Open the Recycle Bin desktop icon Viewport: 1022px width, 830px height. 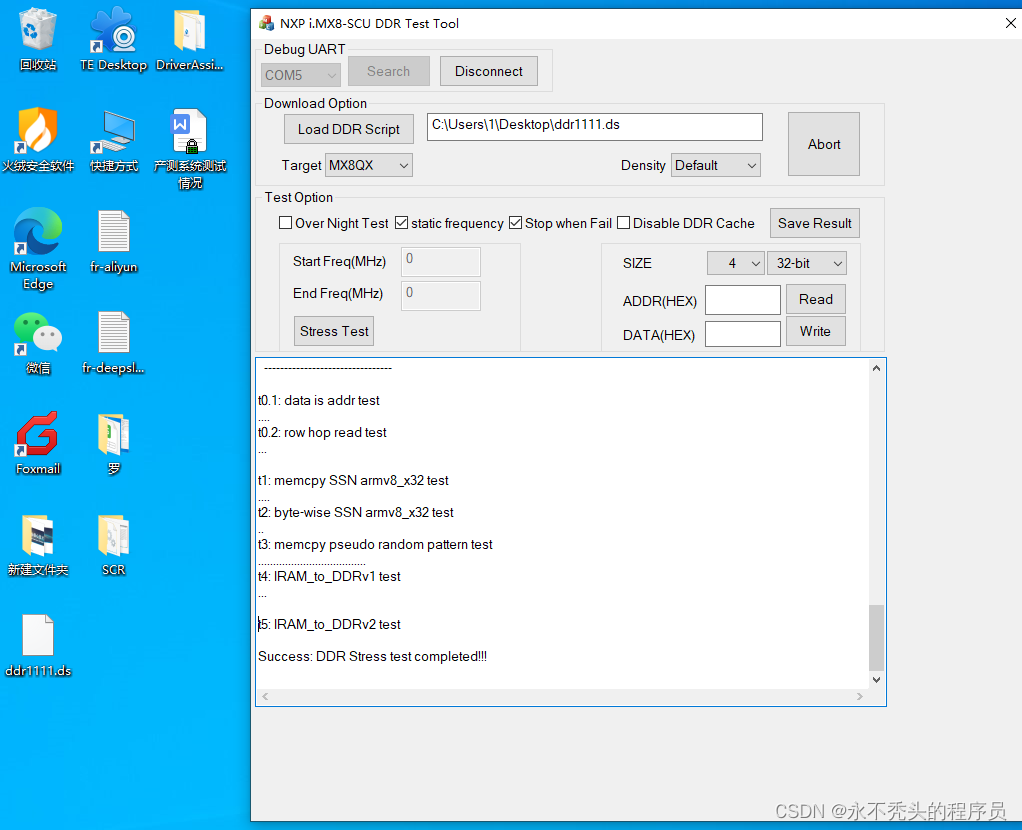click(38, 39)
